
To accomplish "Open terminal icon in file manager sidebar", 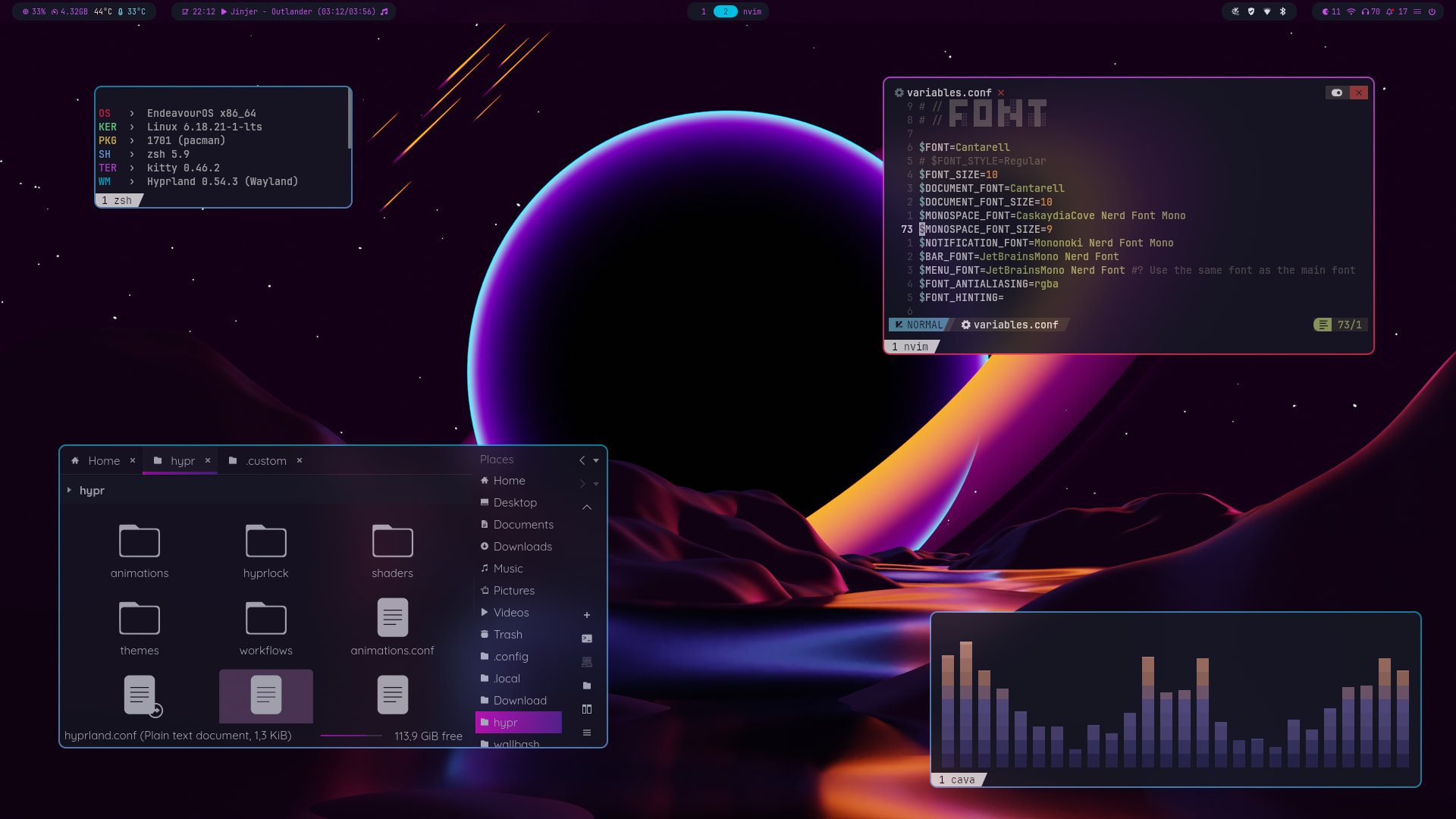I will (586, 639).
